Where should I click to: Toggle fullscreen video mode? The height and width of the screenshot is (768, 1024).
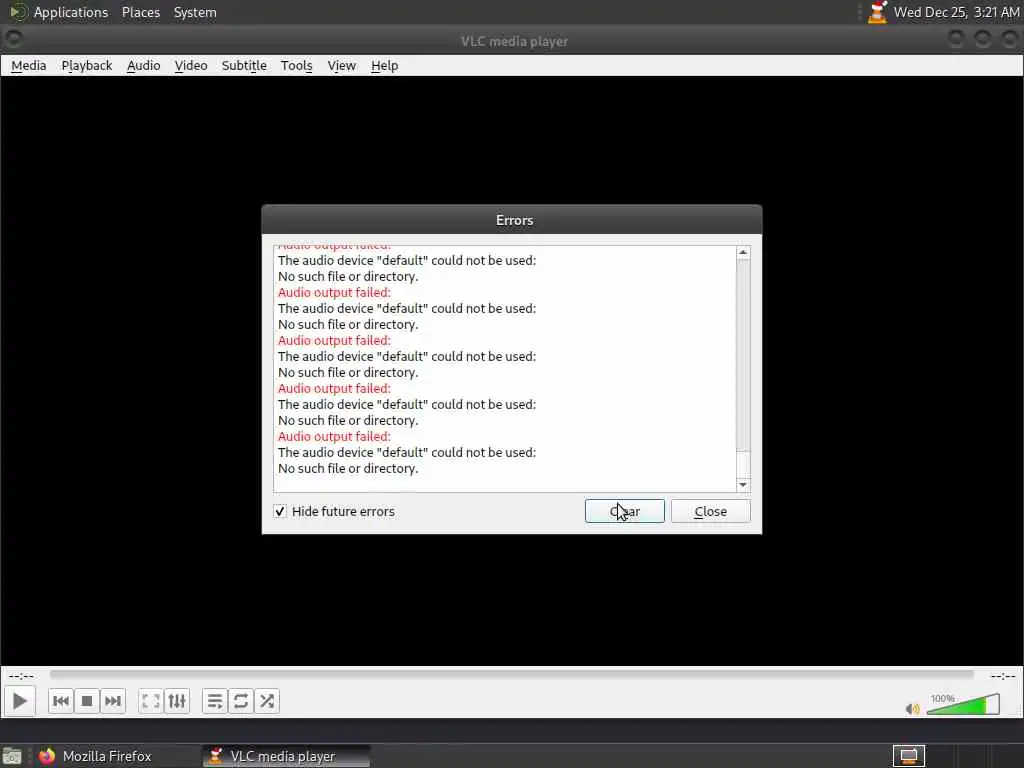point(151,701)
